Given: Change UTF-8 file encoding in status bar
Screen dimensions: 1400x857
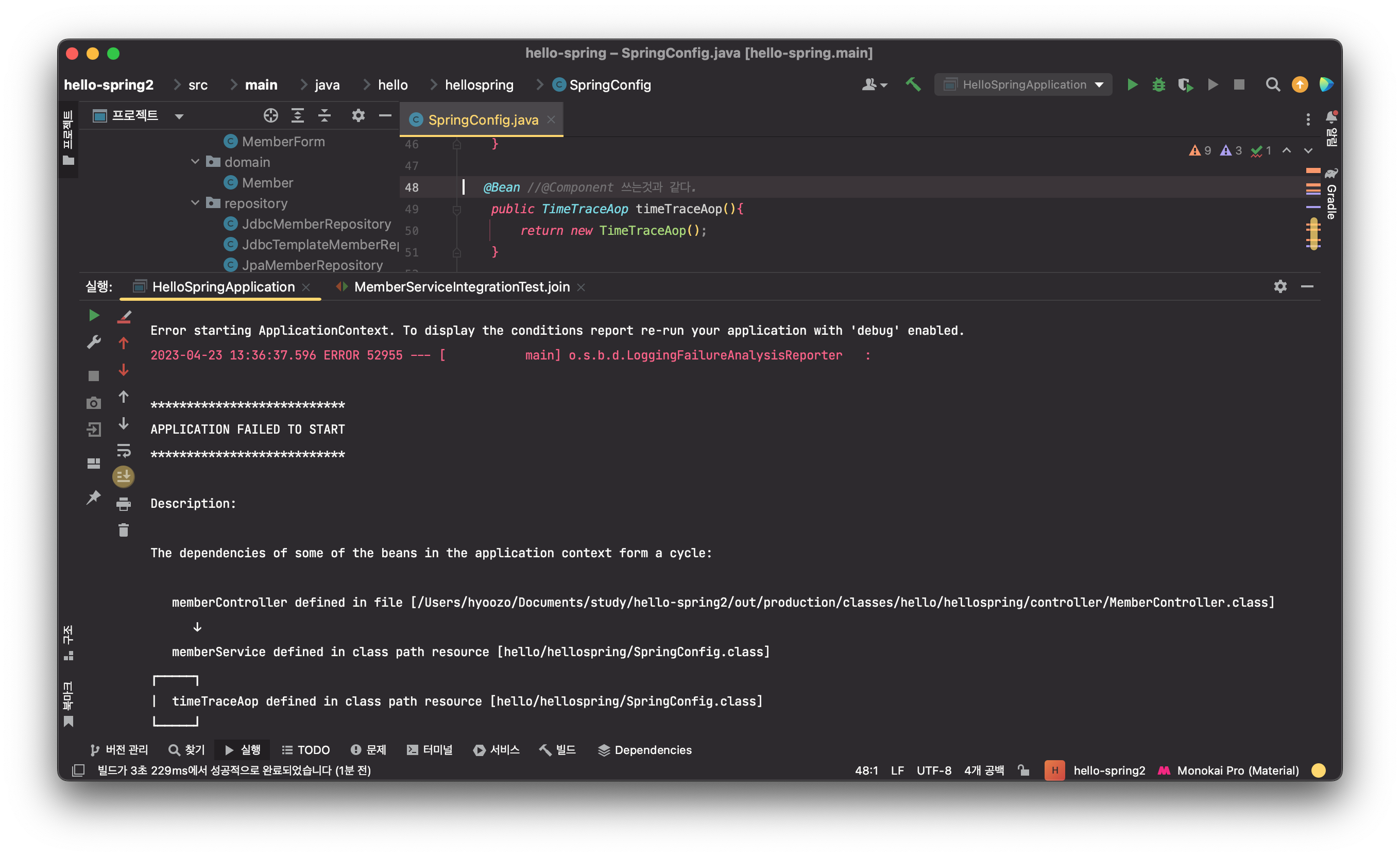Looking at the screenshot, I should pos(933,770).
